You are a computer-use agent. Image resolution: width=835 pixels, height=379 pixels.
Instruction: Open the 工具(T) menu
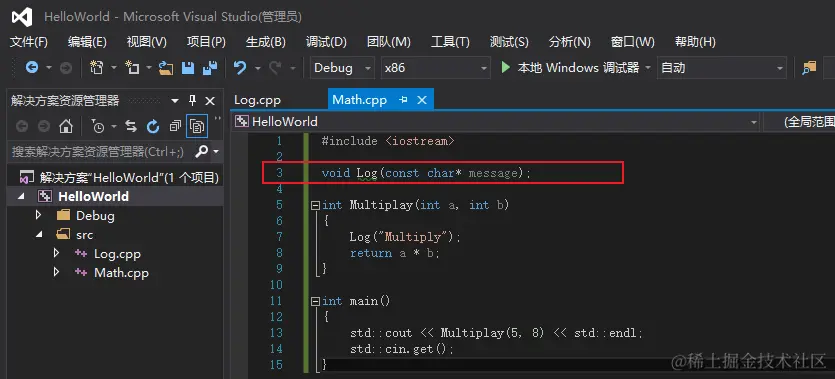(450, 42)
